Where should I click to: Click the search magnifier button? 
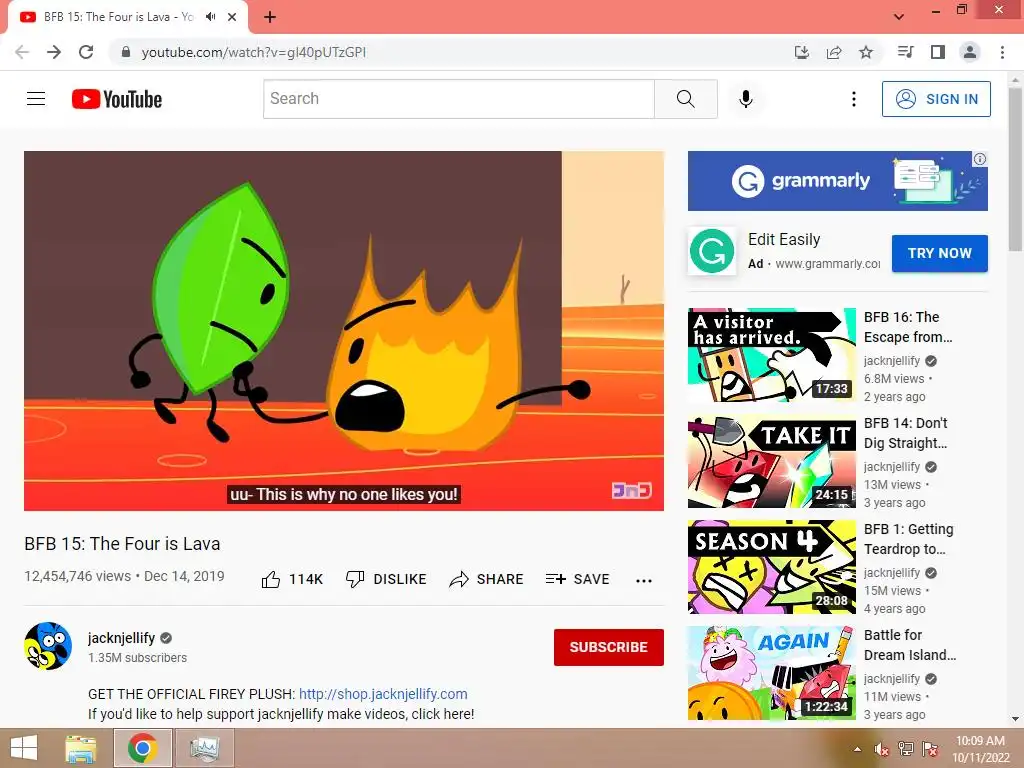(x=686, y=99)
